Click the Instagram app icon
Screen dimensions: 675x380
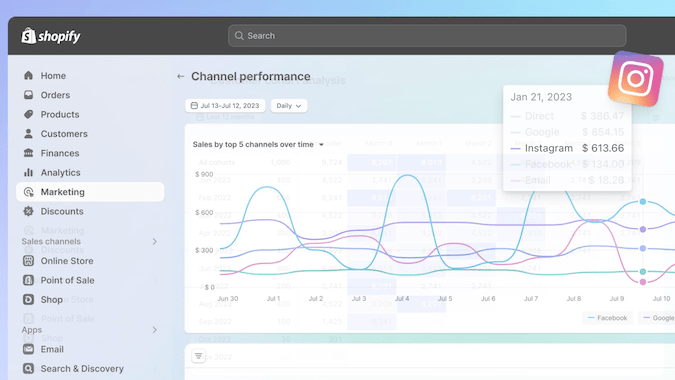point(635,79)
